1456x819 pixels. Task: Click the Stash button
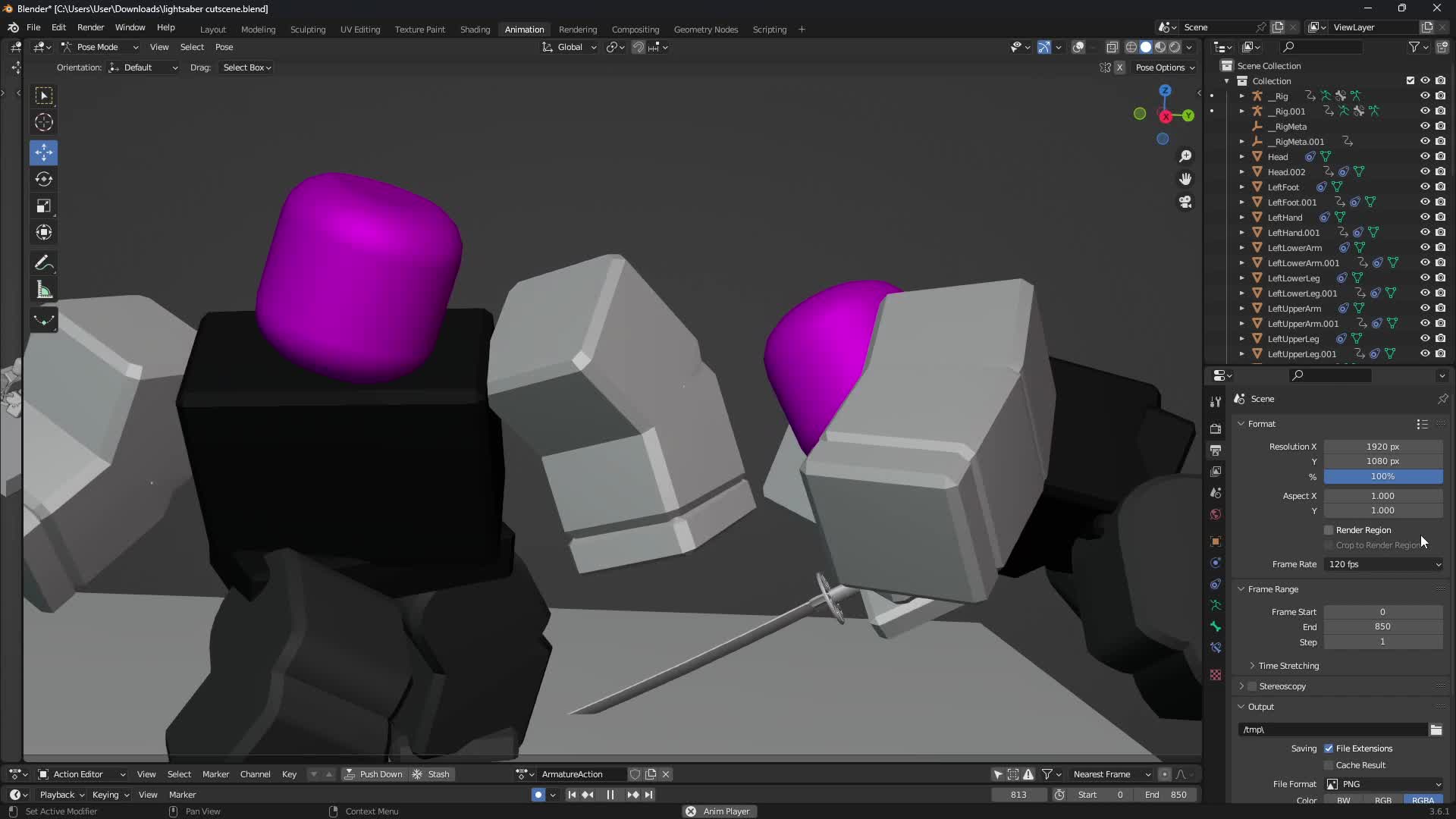pos(431,774)
